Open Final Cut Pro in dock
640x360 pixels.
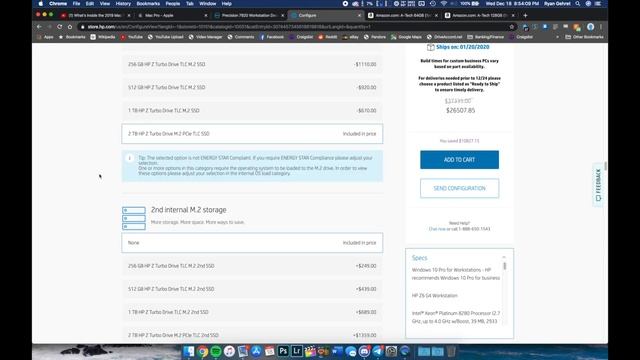point(310,351)
